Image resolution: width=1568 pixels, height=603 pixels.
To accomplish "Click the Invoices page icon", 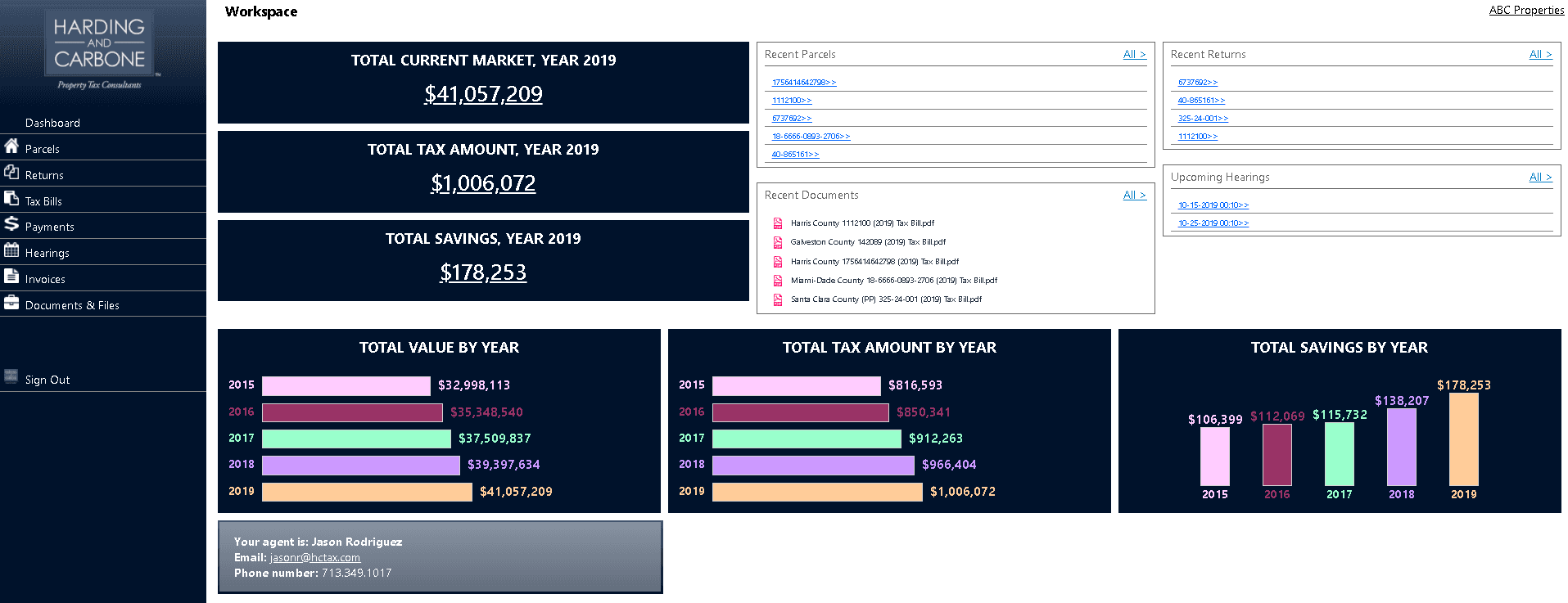I will tap(11, 277).
